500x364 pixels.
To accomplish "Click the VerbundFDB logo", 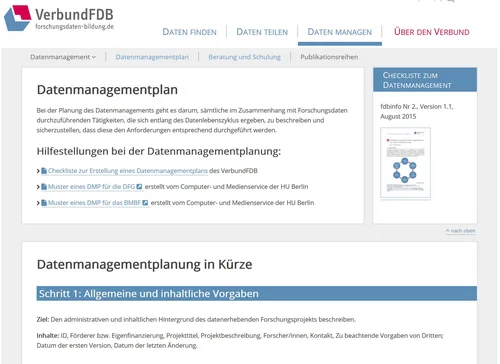I will [x=59, y=18].
